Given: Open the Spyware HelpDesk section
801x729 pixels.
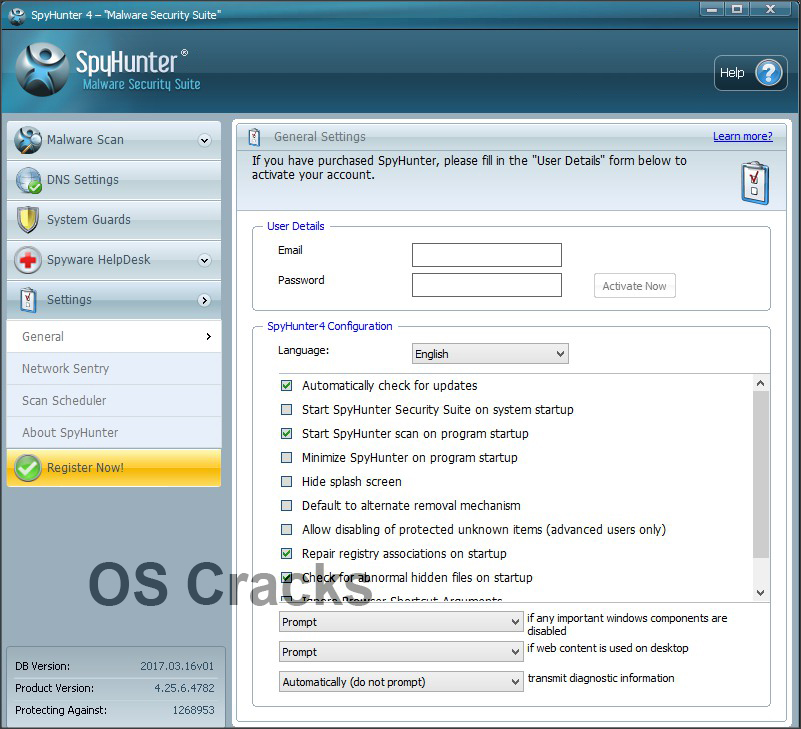Looking at the screenshot, I should 114,260.
